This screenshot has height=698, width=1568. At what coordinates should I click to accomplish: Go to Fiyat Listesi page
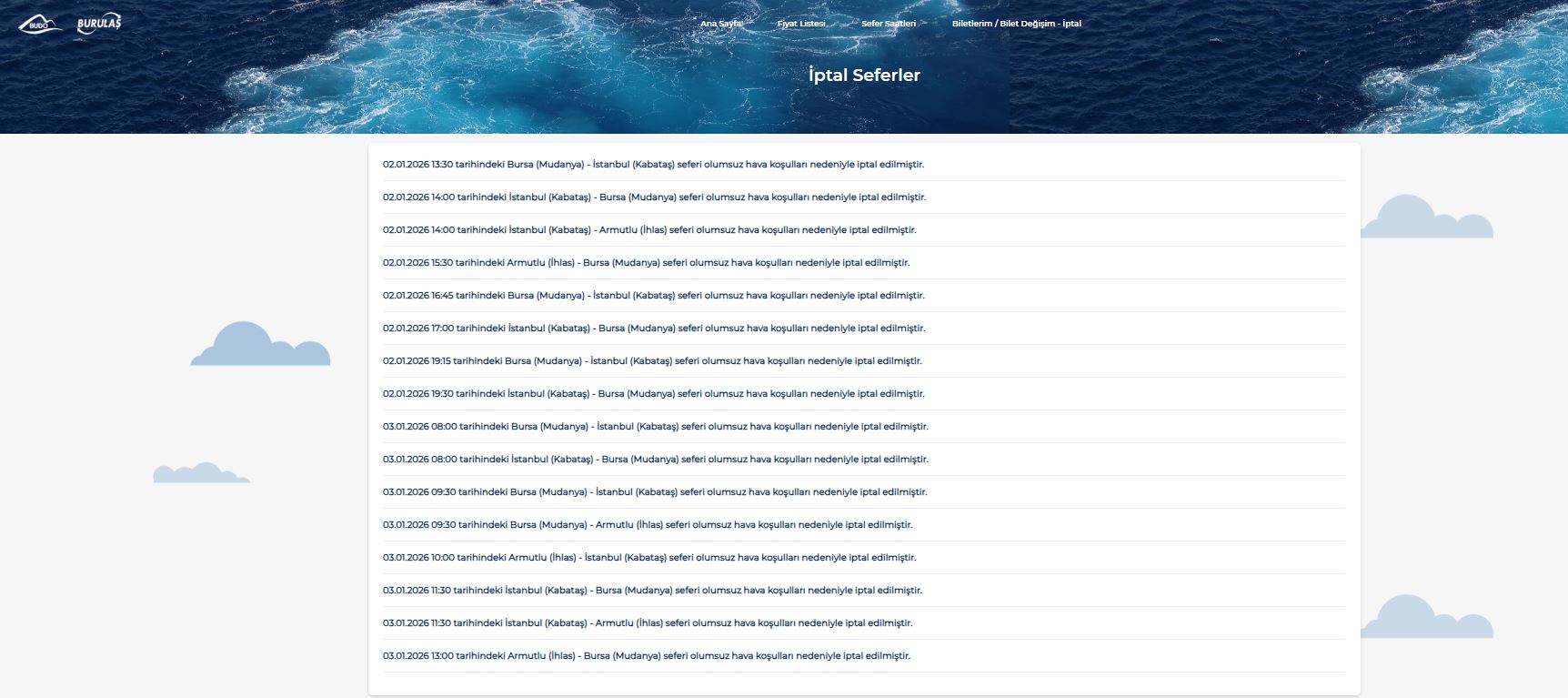tap(801, 24)
